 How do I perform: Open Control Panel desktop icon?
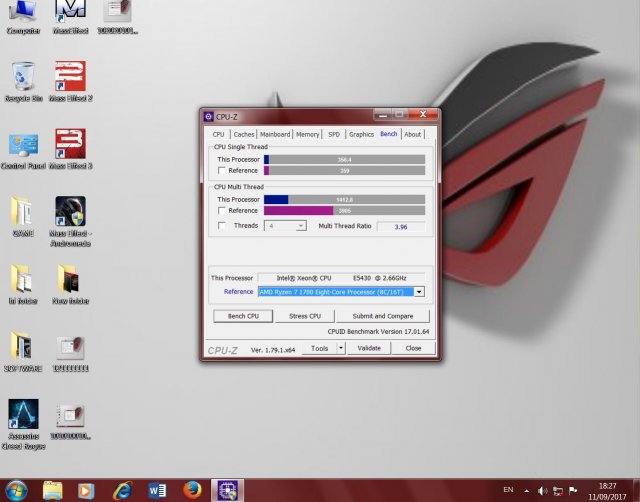pos(24,146)
